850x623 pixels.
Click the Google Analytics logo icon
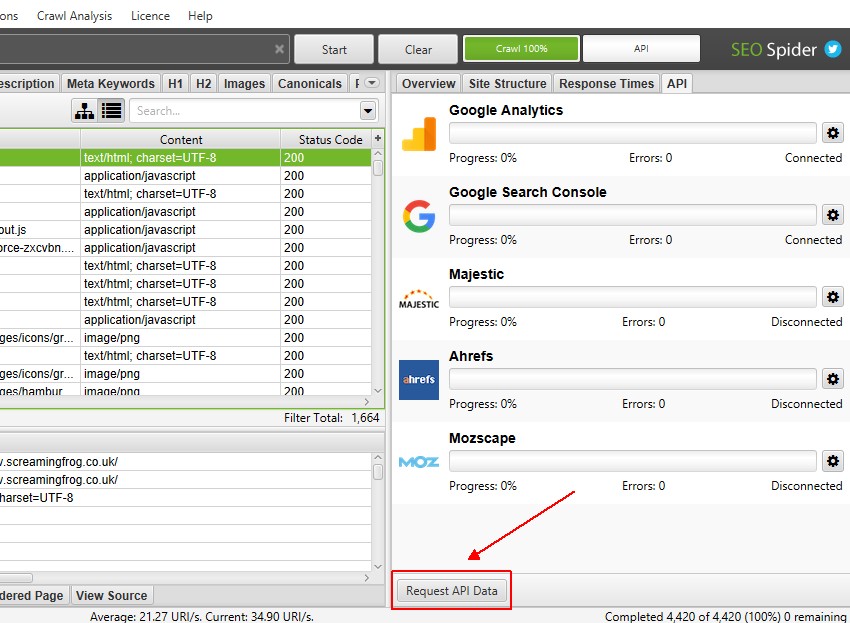tap(418, 132)
